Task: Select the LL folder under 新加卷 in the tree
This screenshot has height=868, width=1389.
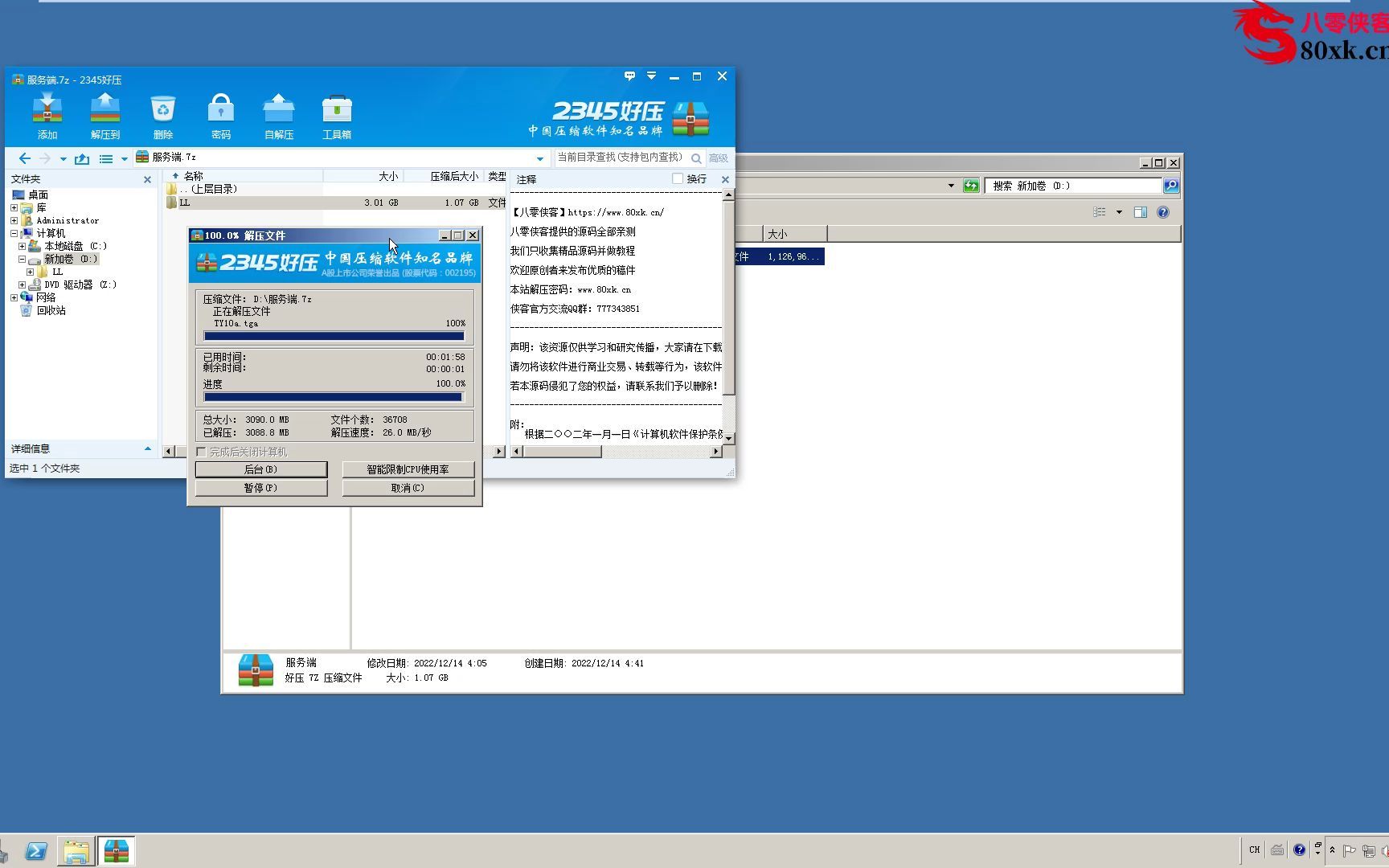Action: (x=57, y=272)
